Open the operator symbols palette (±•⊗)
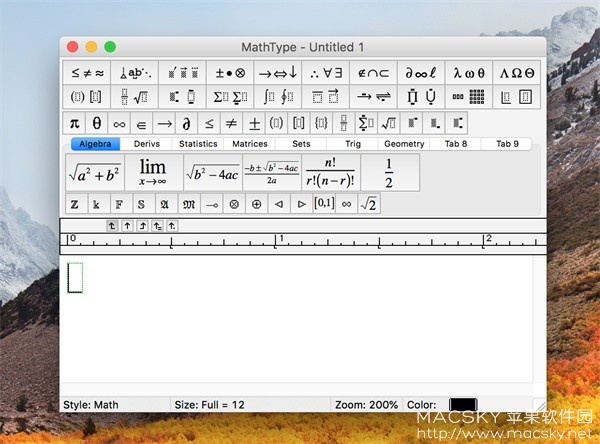 click(x=230, y=72)
